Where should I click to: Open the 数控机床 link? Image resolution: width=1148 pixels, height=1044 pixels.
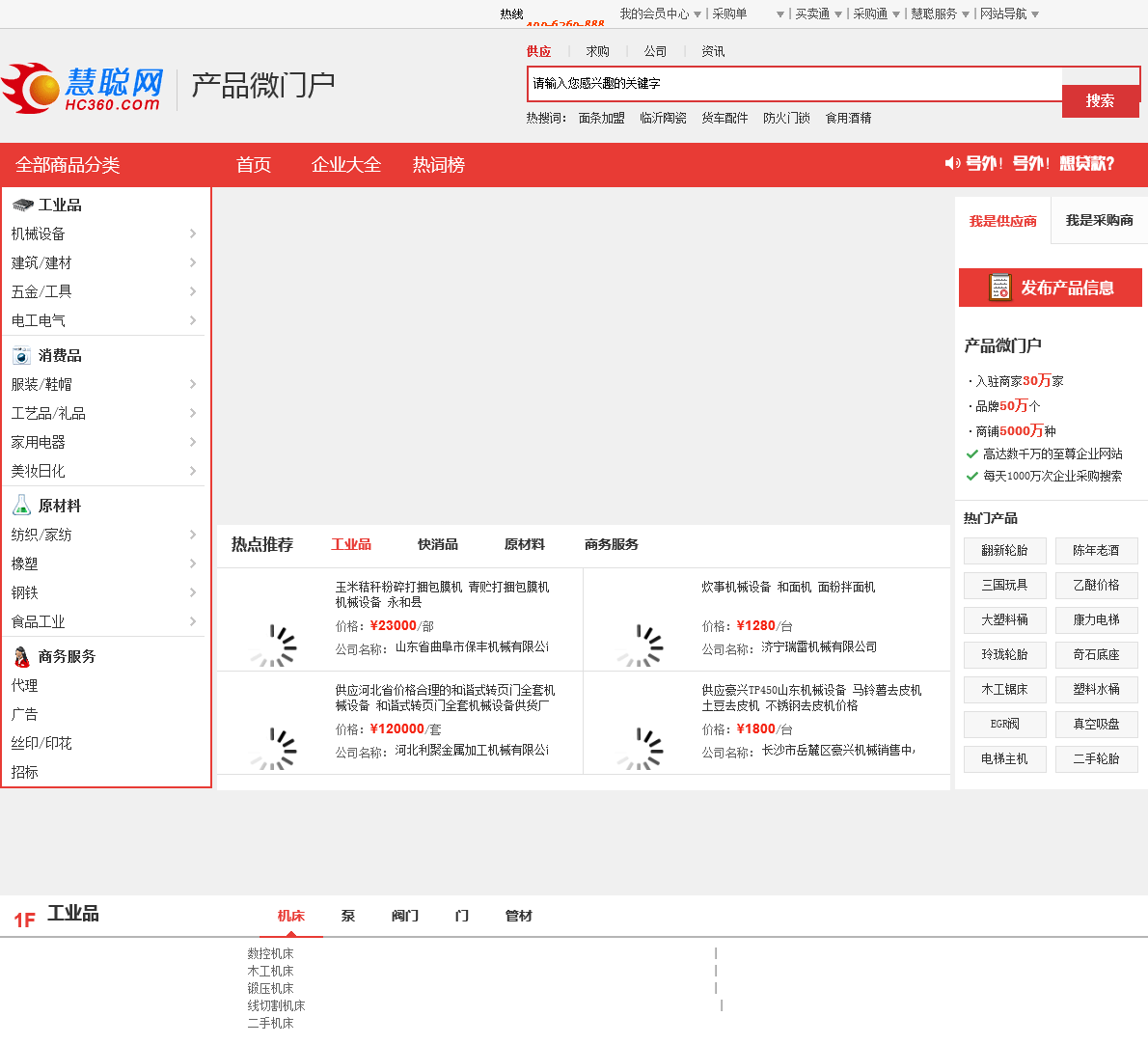point(270,953)
